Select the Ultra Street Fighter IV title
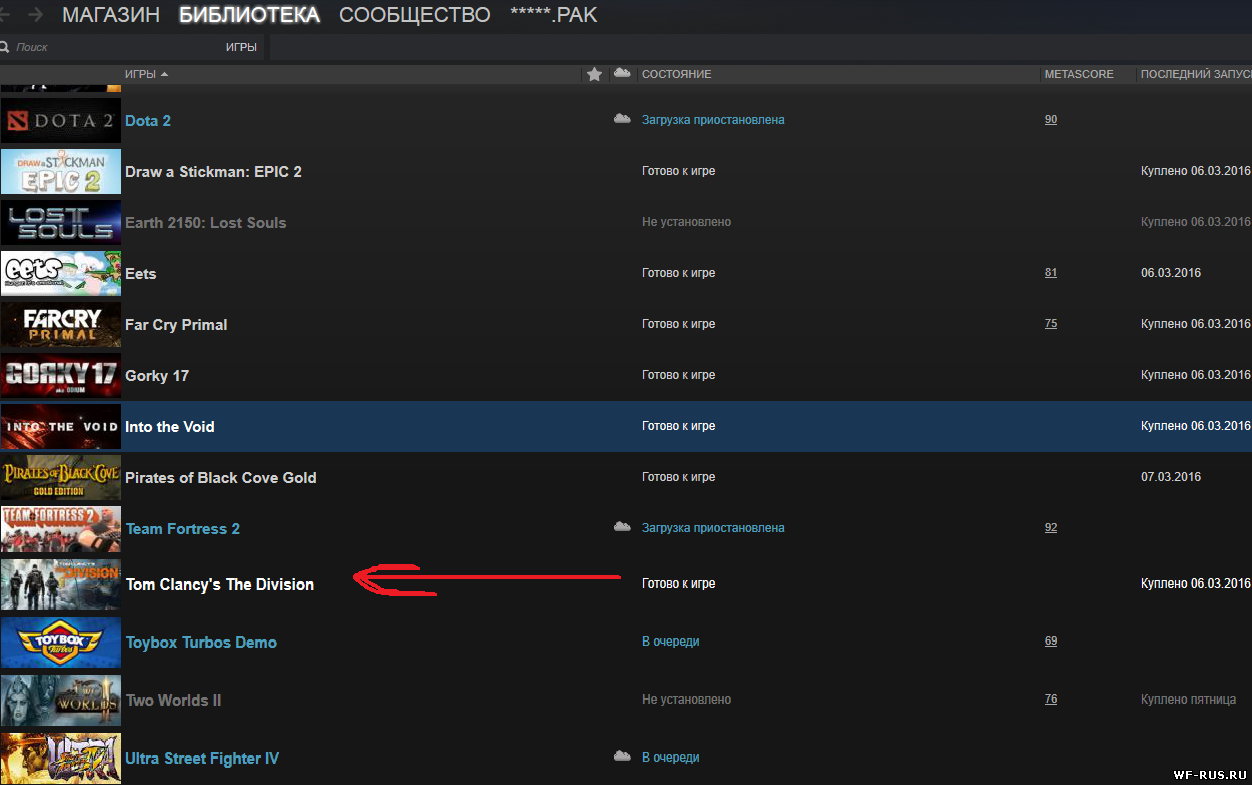 pyautogui.click(x=202, y=758)
